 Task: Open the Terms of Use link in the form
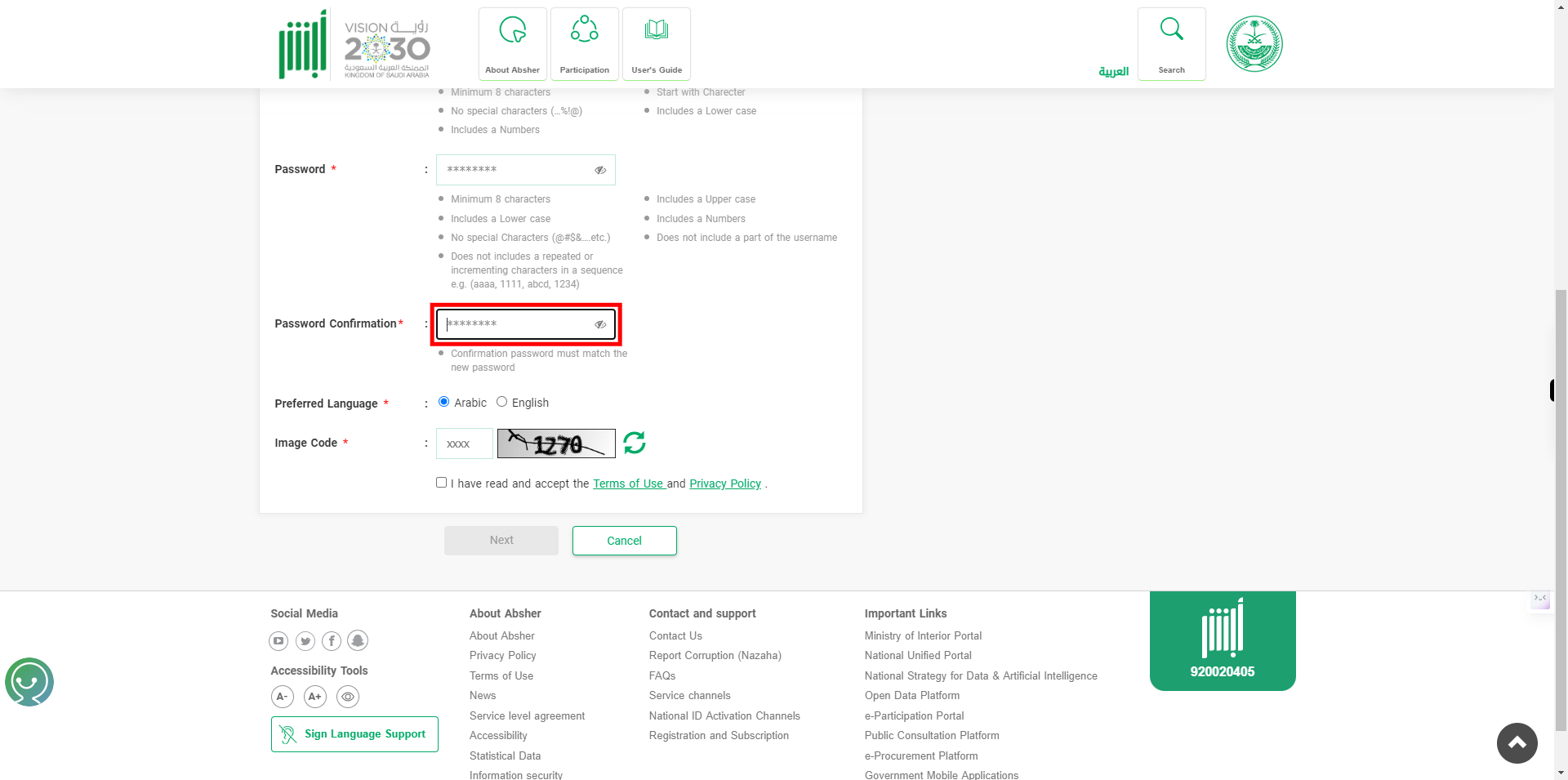(628, 484)
